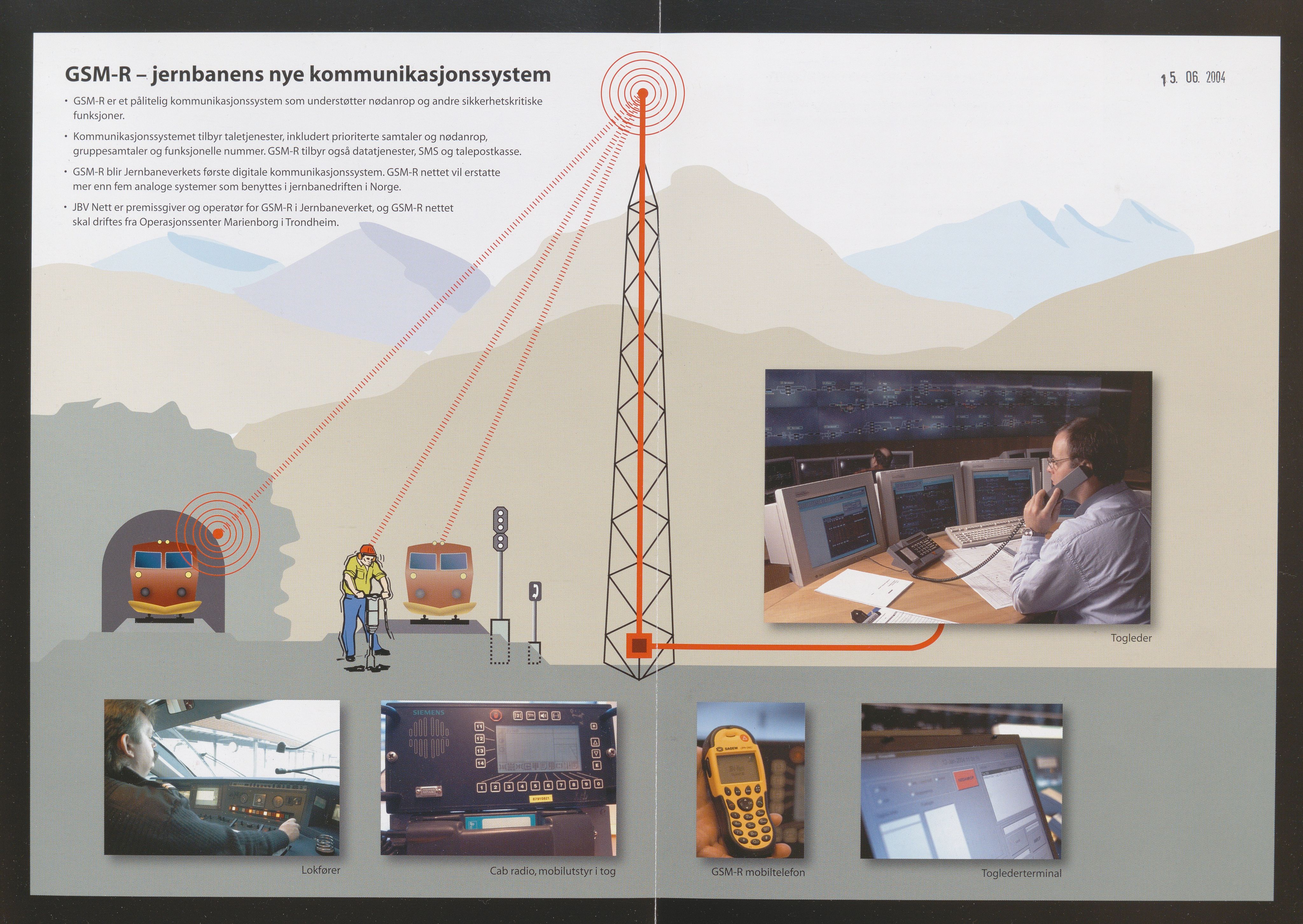Click the caption "Cab radio, mobilutstyr i tog"

click(x=553, y=871)
